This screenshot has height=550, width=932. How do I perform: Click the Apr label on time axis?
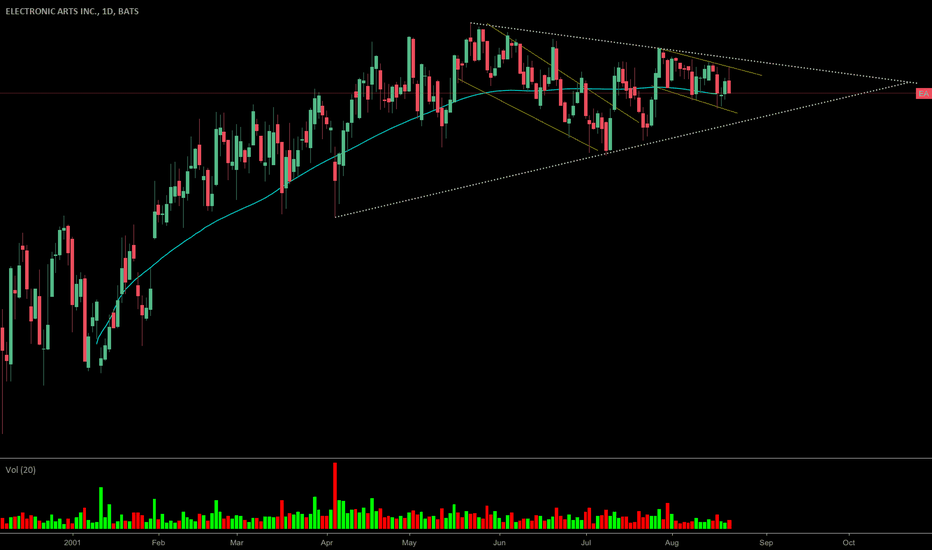(x=326, y=542)
